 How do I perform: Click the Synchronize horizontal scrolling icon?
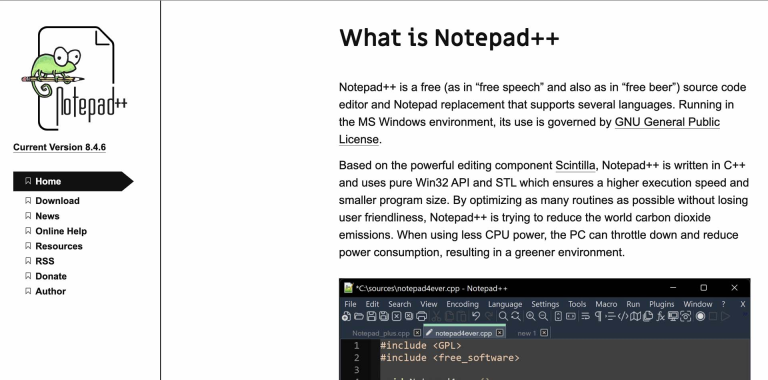point(571,316)
